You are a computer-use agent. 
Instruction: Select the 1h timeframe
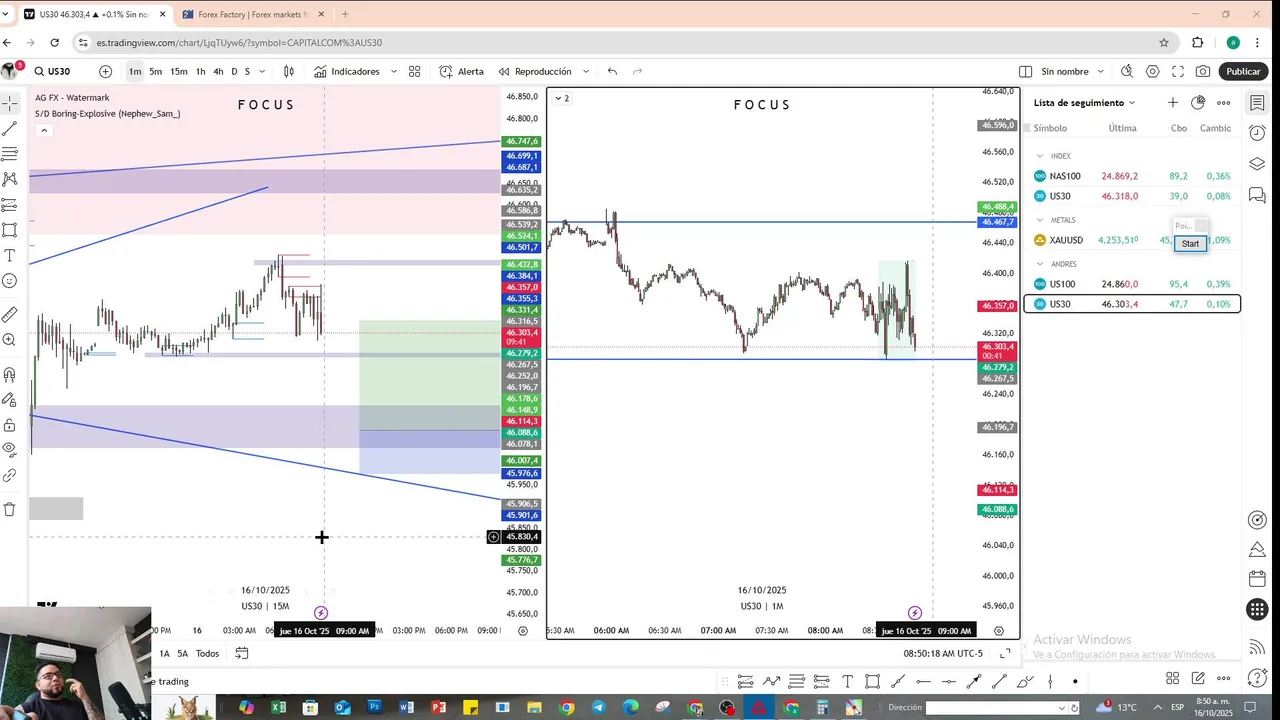click(x=201, y=71)
